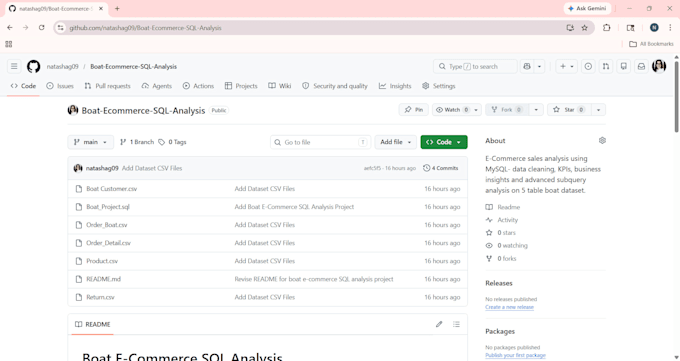Switch to the Issues tab

60,86
